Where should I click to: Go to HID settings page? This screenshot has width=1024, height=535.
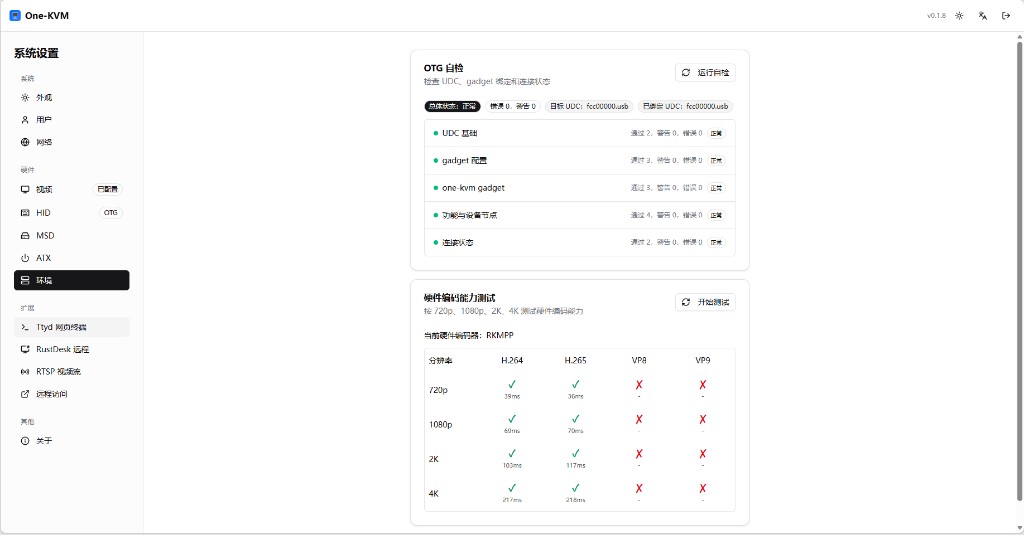(x=43, y=213)
